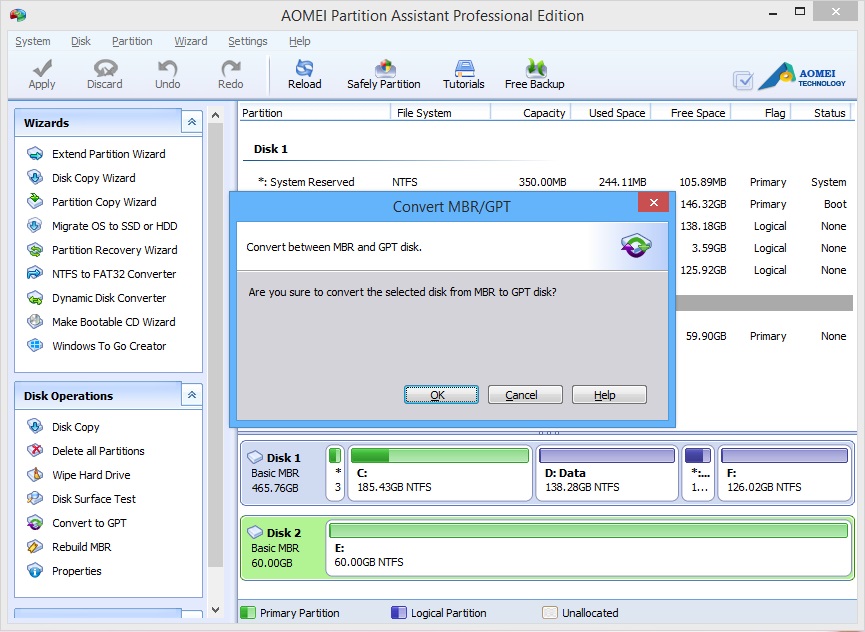Confirm conversion with OK button
The width and height of the screenshot is (865, 632).
(441, 395)
